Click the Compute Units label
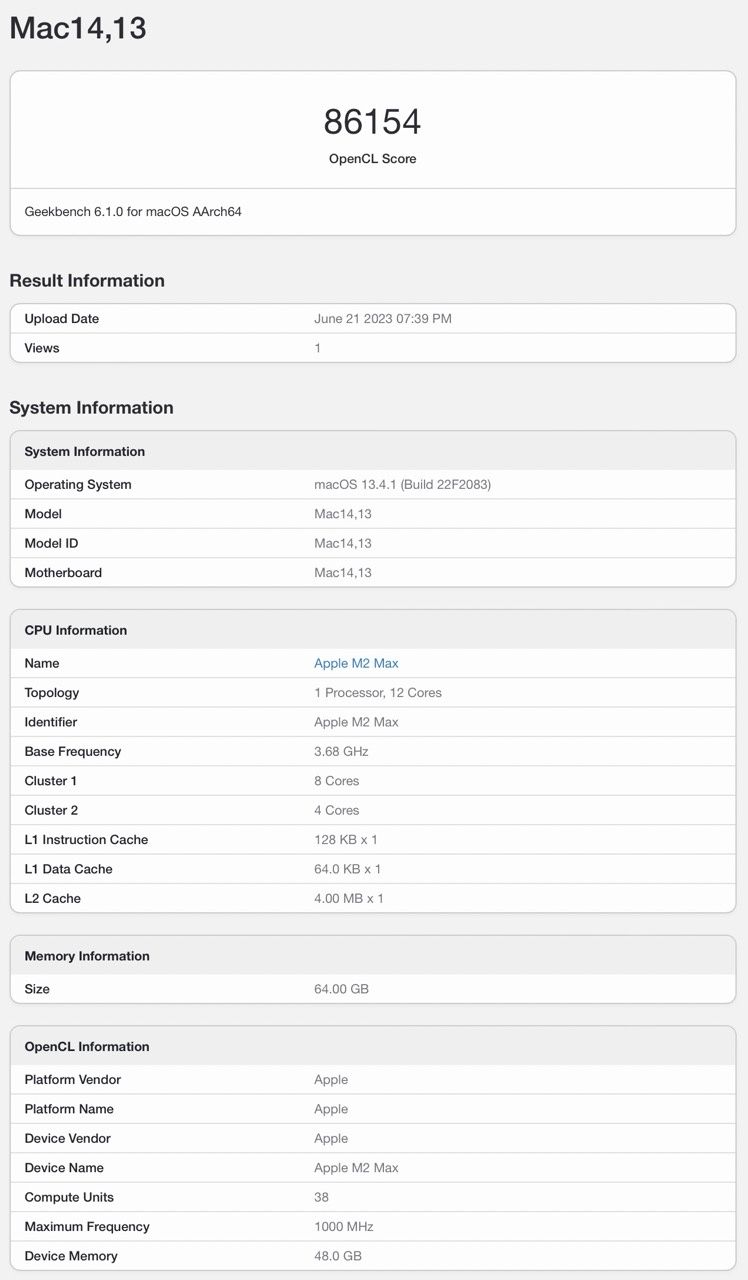The image size is (748, 1280). [x=69, y=1197]
